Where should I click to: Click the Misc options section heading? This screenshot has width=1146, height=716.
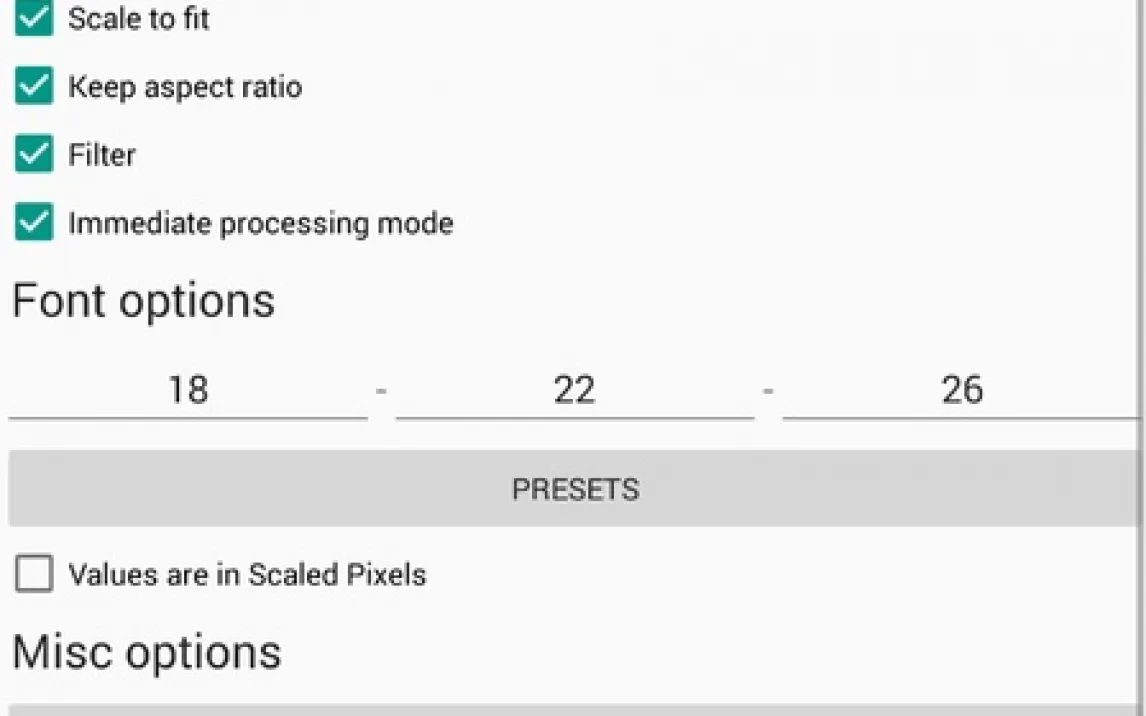(x=147, y=652)
